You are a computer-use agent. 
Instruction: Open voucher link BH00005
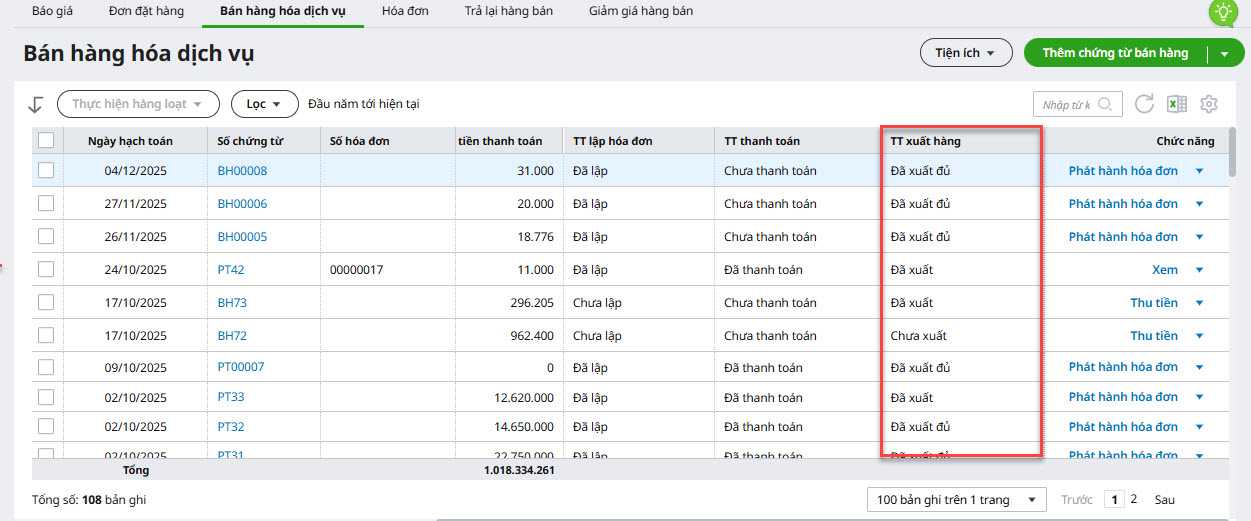242,237
